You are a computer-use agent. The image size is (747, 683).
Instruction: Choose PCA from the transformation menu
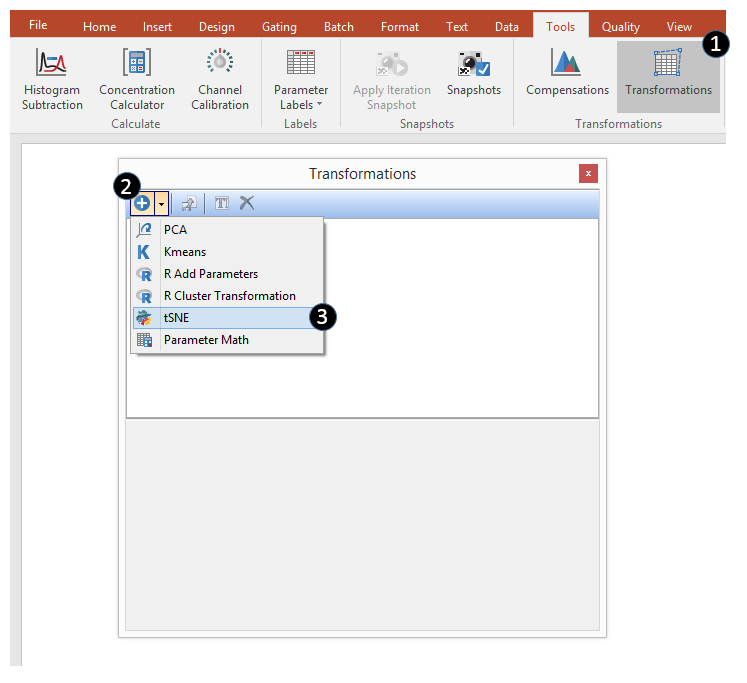[175, 230]
